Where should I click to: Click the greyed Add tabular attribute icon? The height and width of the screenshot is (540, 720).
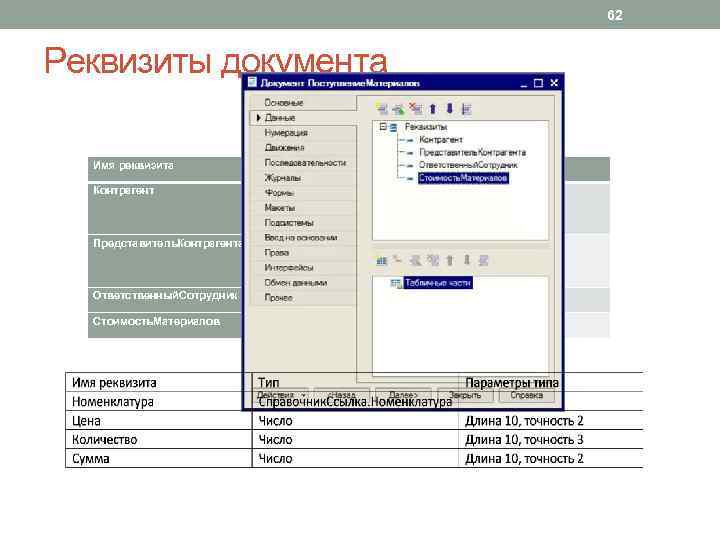(x=398, y=260)
